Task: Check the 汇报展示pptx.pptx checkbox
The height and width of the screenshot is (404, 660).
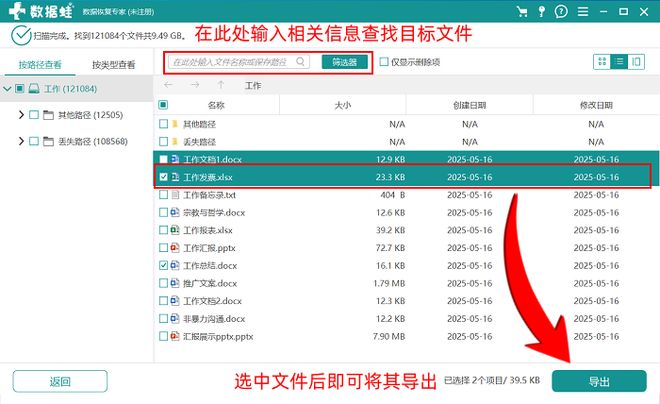Action: point(163,336)
